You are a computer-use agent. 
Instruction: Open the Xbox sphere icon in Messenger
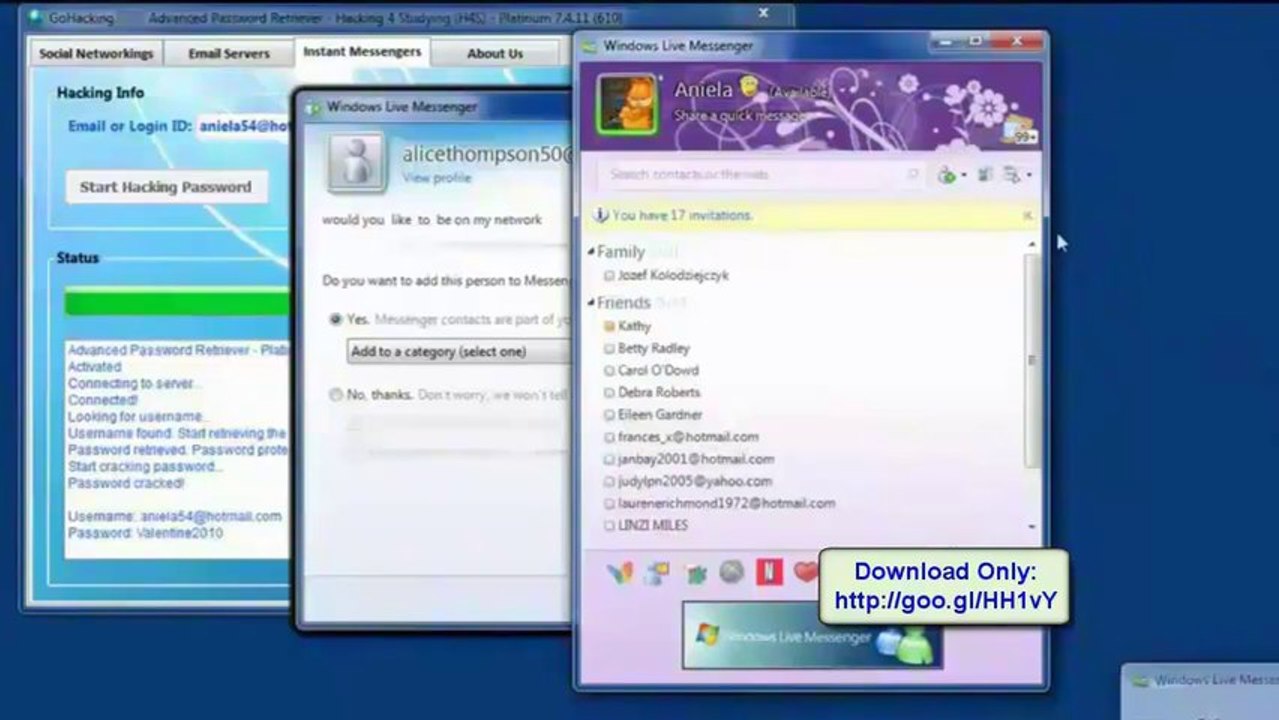click(x=732, y=573)
